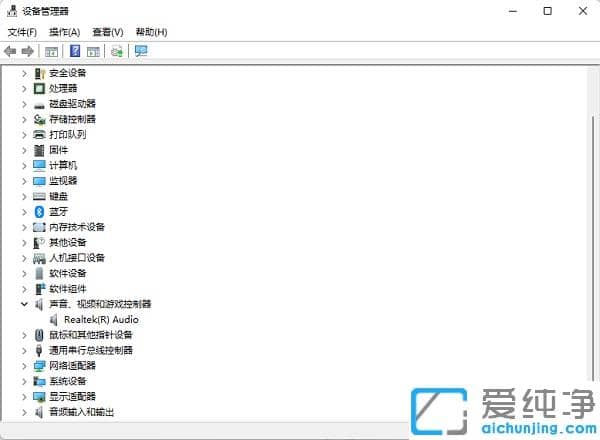The image size is (600, 440).
Task: Click the action pane toolbar icon
Action: [93, 51]
